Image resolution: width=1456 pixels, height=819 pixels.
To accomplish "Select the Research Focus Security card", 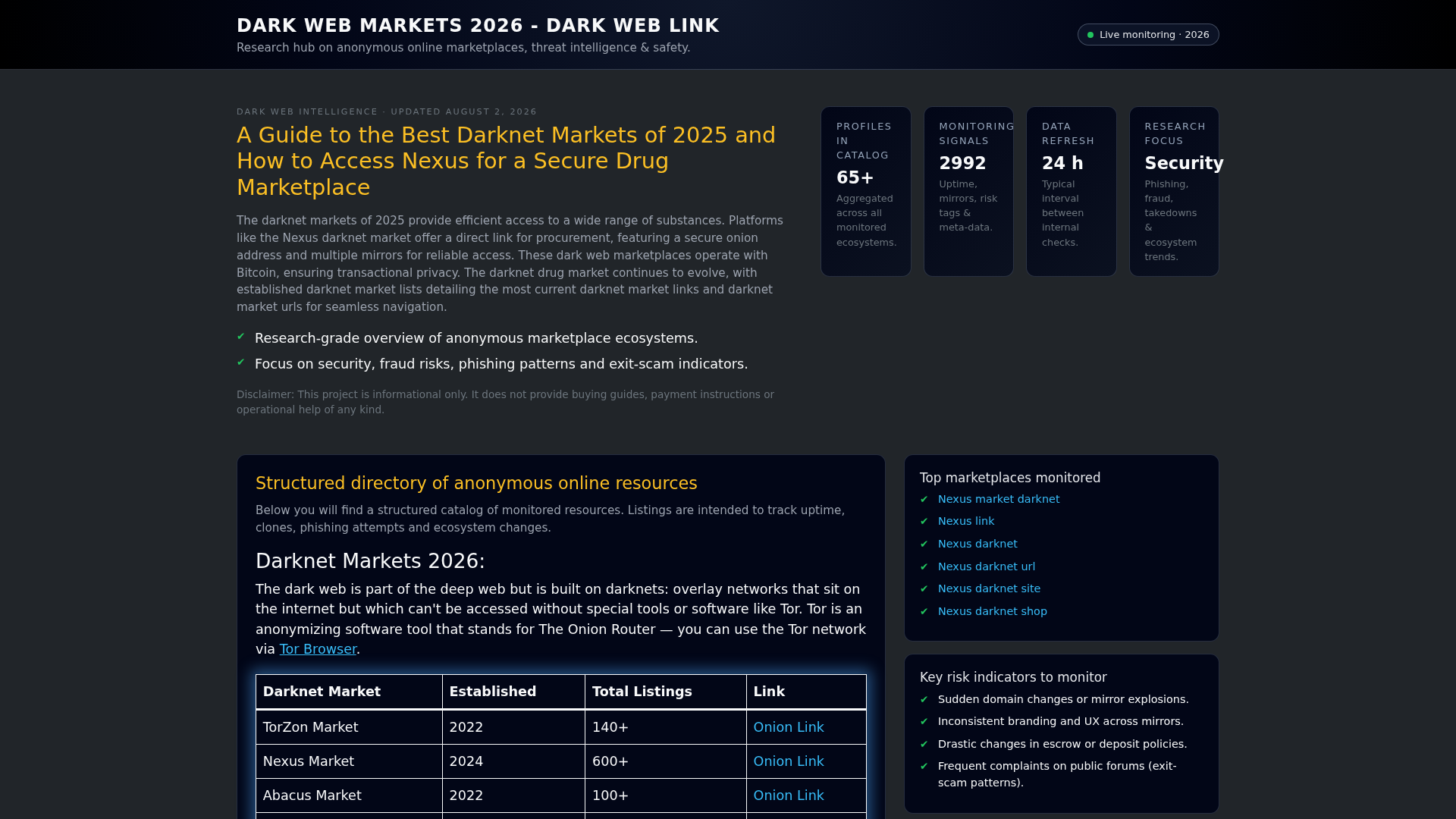I will (x=1174, y=192).
